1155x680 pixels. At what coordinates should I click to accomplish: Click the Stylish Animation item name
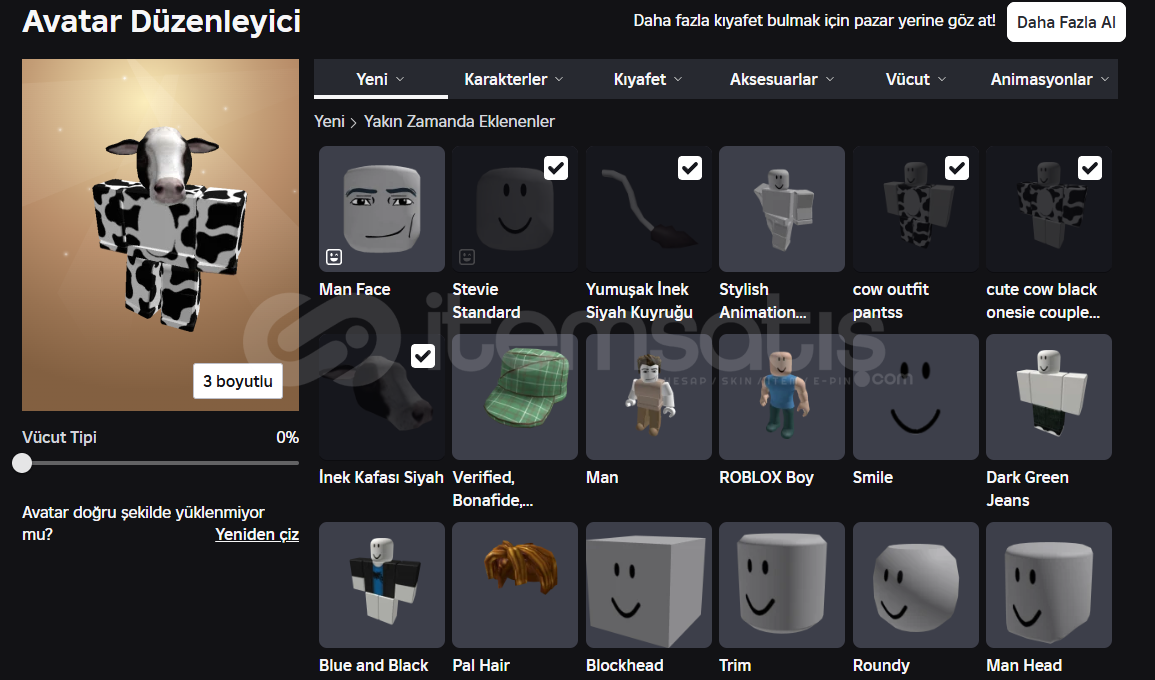(x=762, y=301)
